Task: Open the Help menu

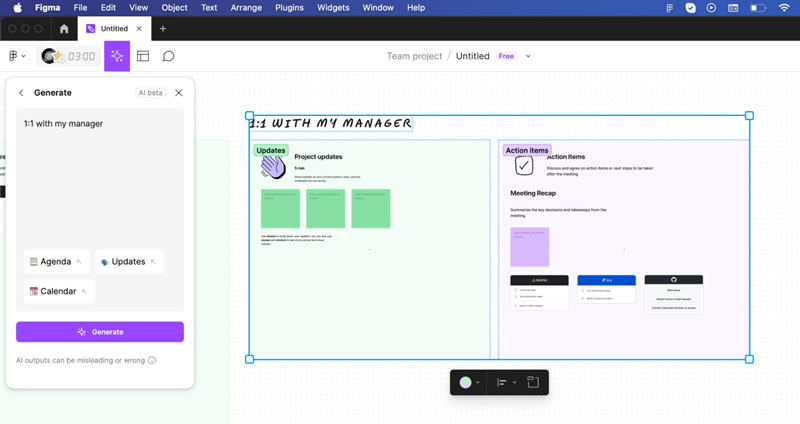Action: (x=416, y=8)
